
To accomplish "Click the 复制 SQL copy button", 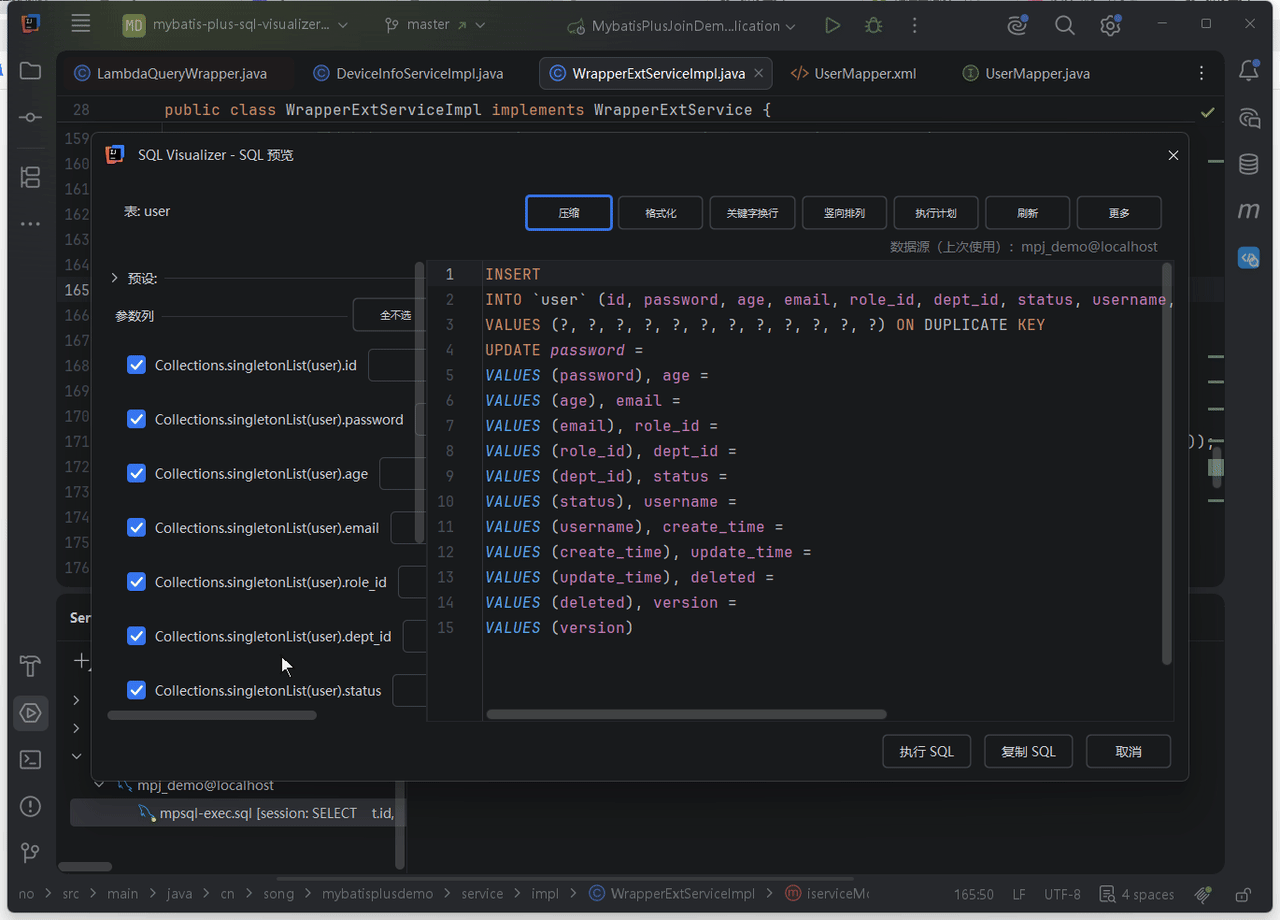I will tap(1029, 751).
